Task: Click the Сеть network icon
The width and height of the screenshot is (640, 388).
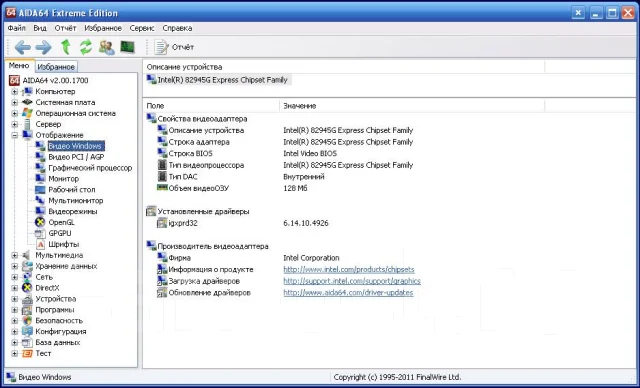Action: click(27, 277)
